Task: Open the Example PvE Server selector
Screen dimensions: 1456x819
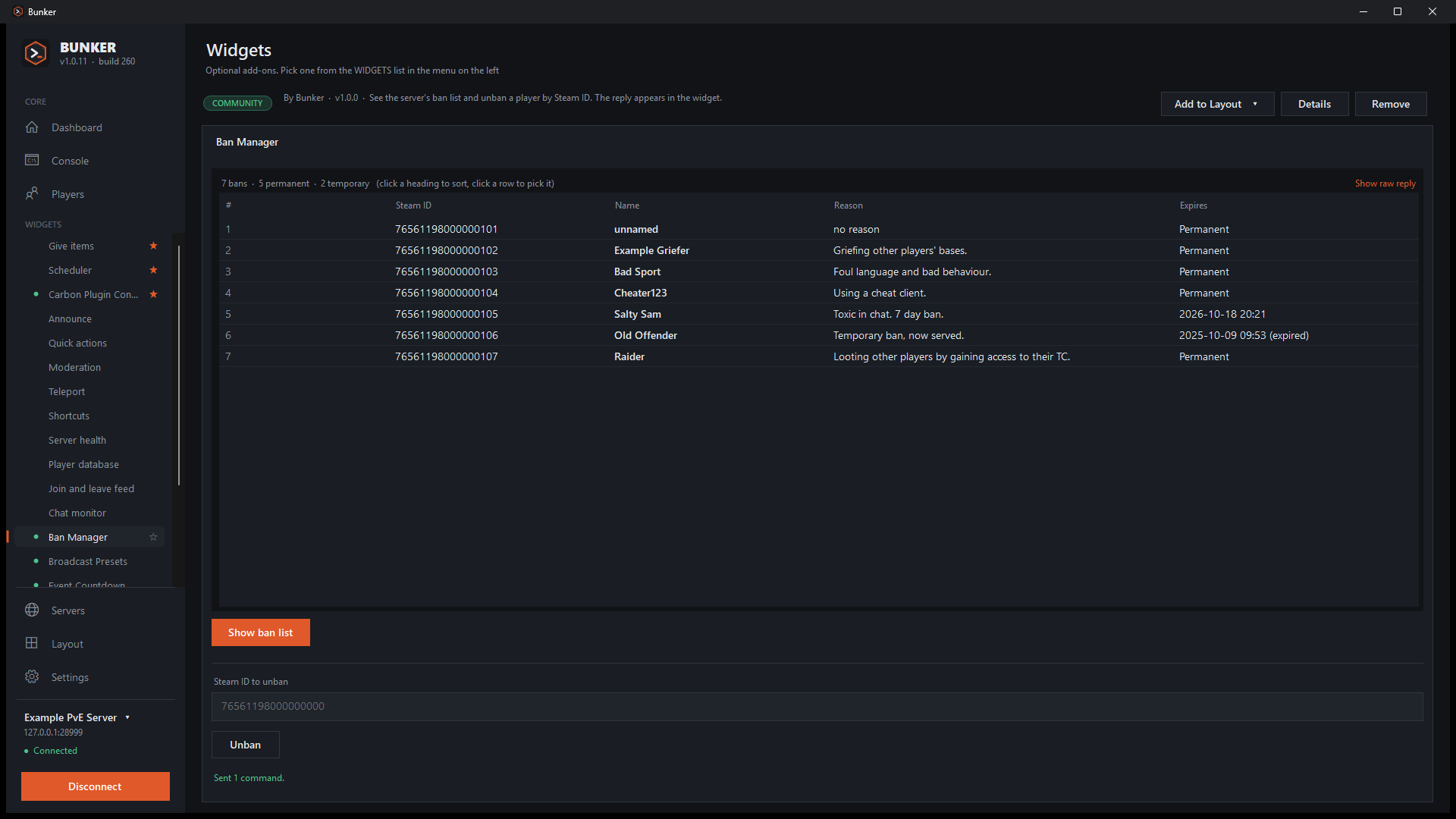Action: (x=77, y=717)
